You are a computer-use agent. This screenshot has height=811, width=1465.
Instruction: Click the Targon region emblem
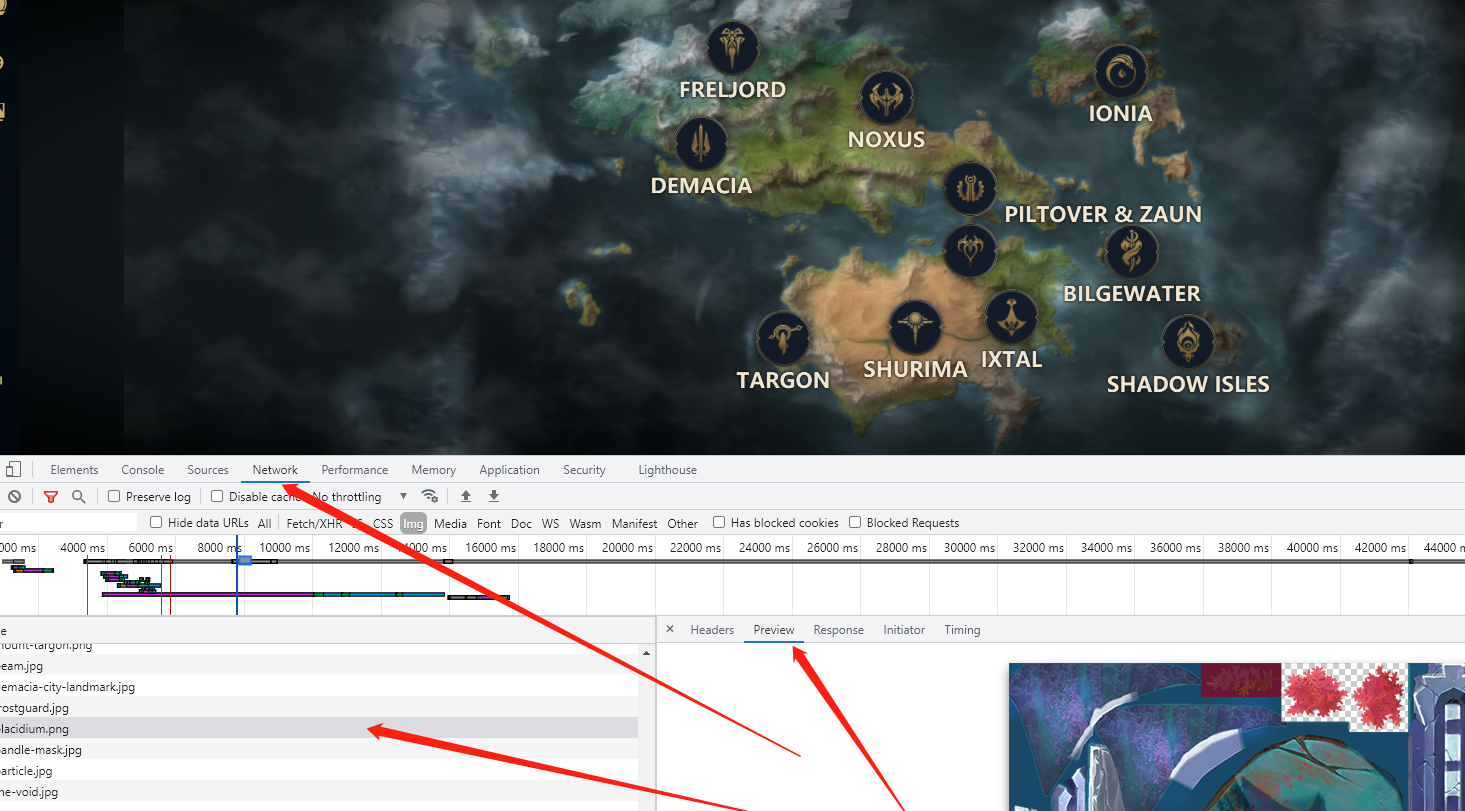click(x=783, y=338)
